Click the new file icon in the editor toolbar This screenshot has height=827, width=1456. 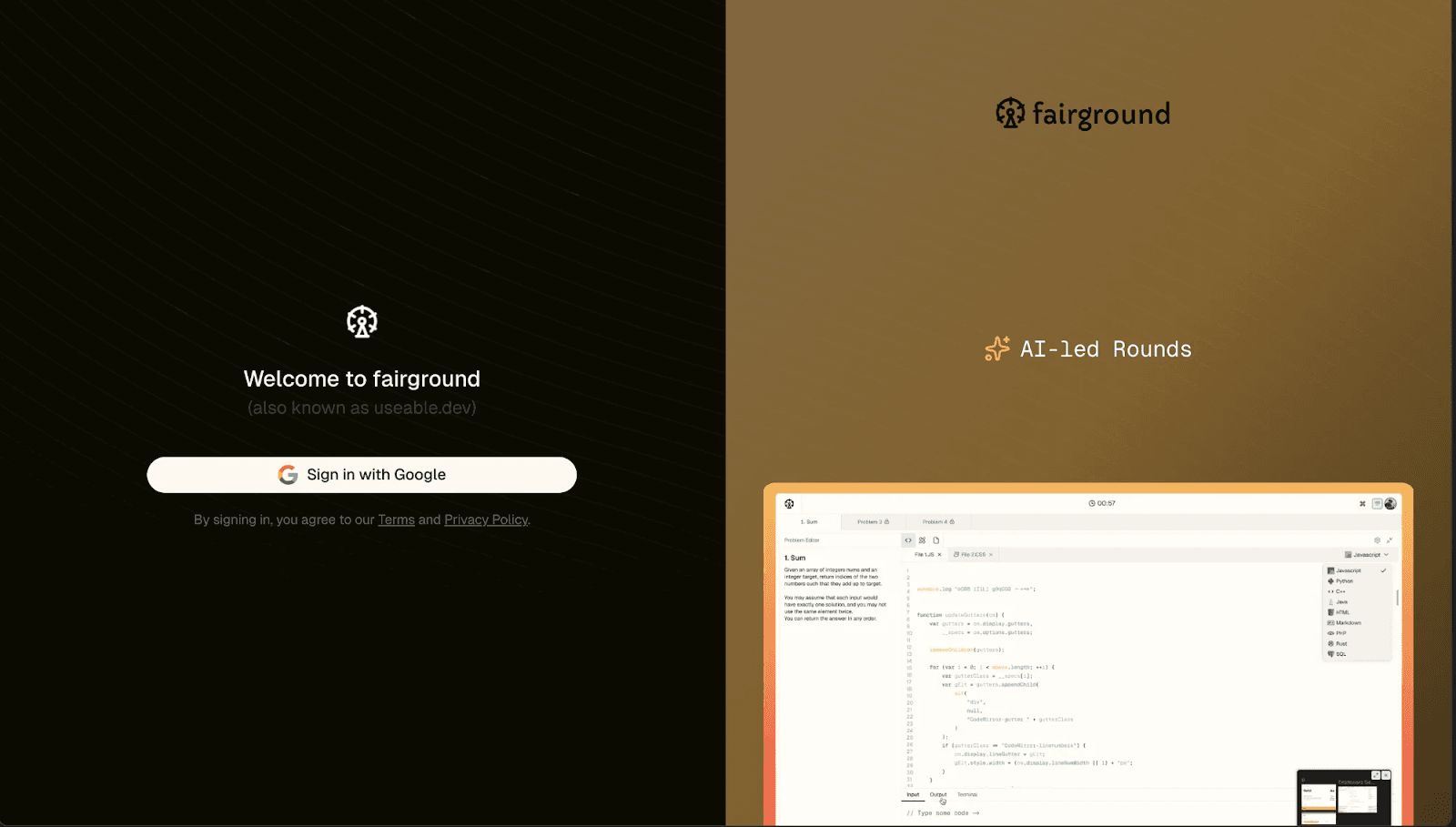click(x=935, y=540)
